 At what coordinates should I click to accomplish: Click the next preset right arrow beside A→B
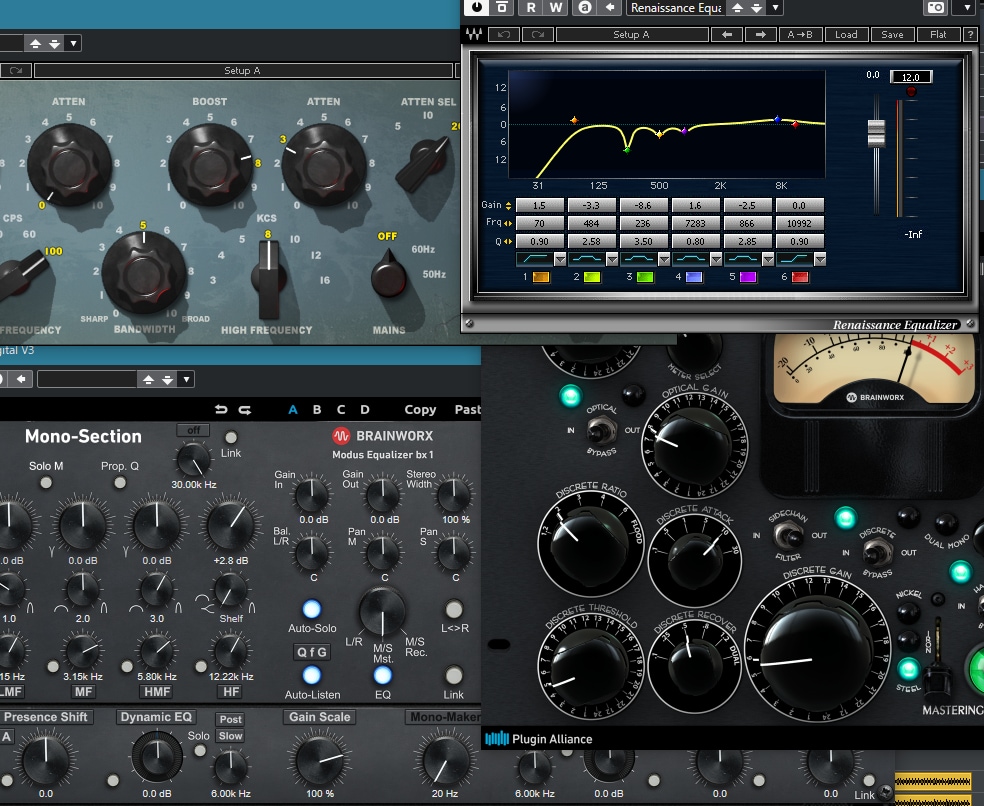[761, 35]
